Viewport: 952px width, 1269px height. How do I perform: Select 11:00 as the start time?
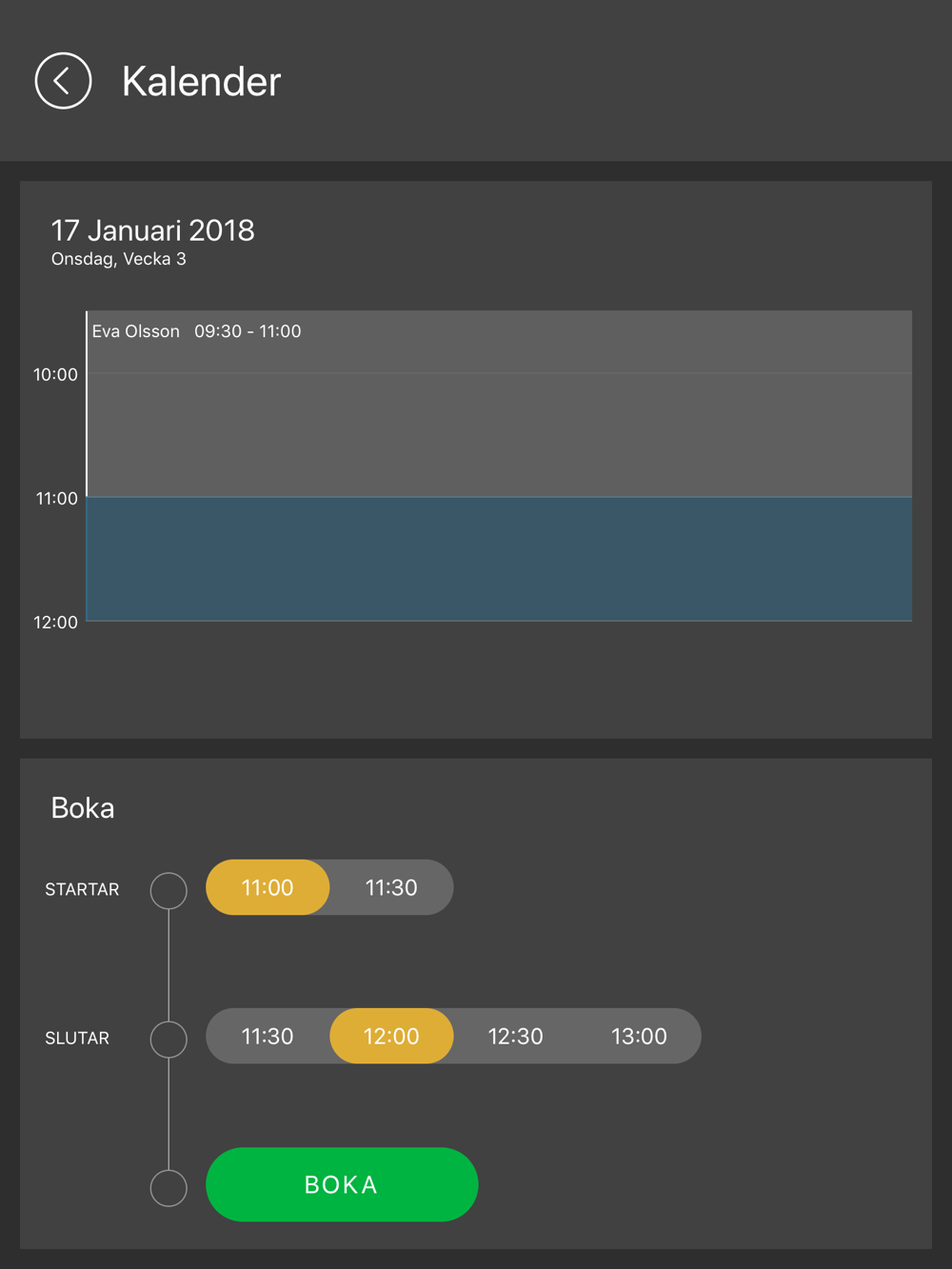pos(268,887)
